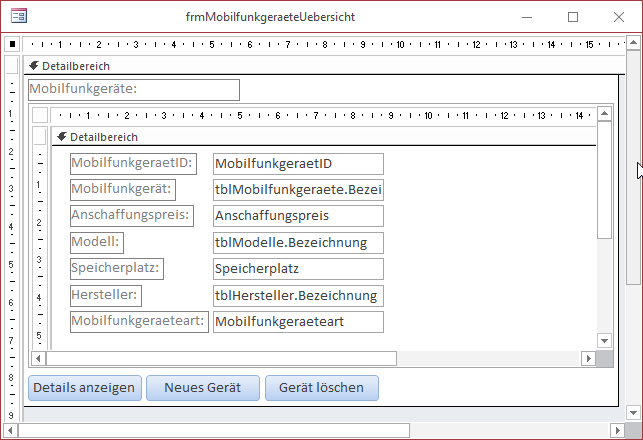Click the Mobilfunkgeraeteart text box
The width and height of the screenshot is (643, 440).
click(x=298, y=321)
